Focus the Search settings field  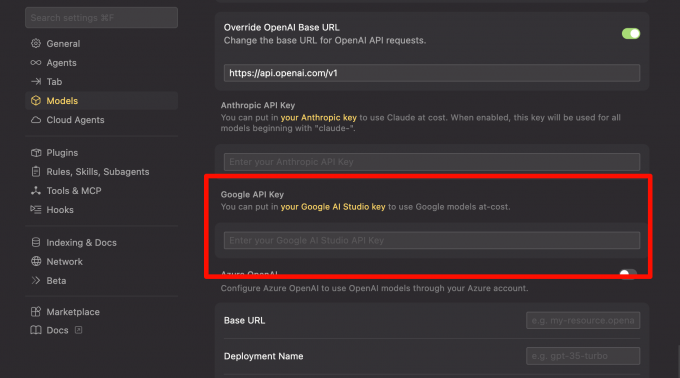click(101, 18)
